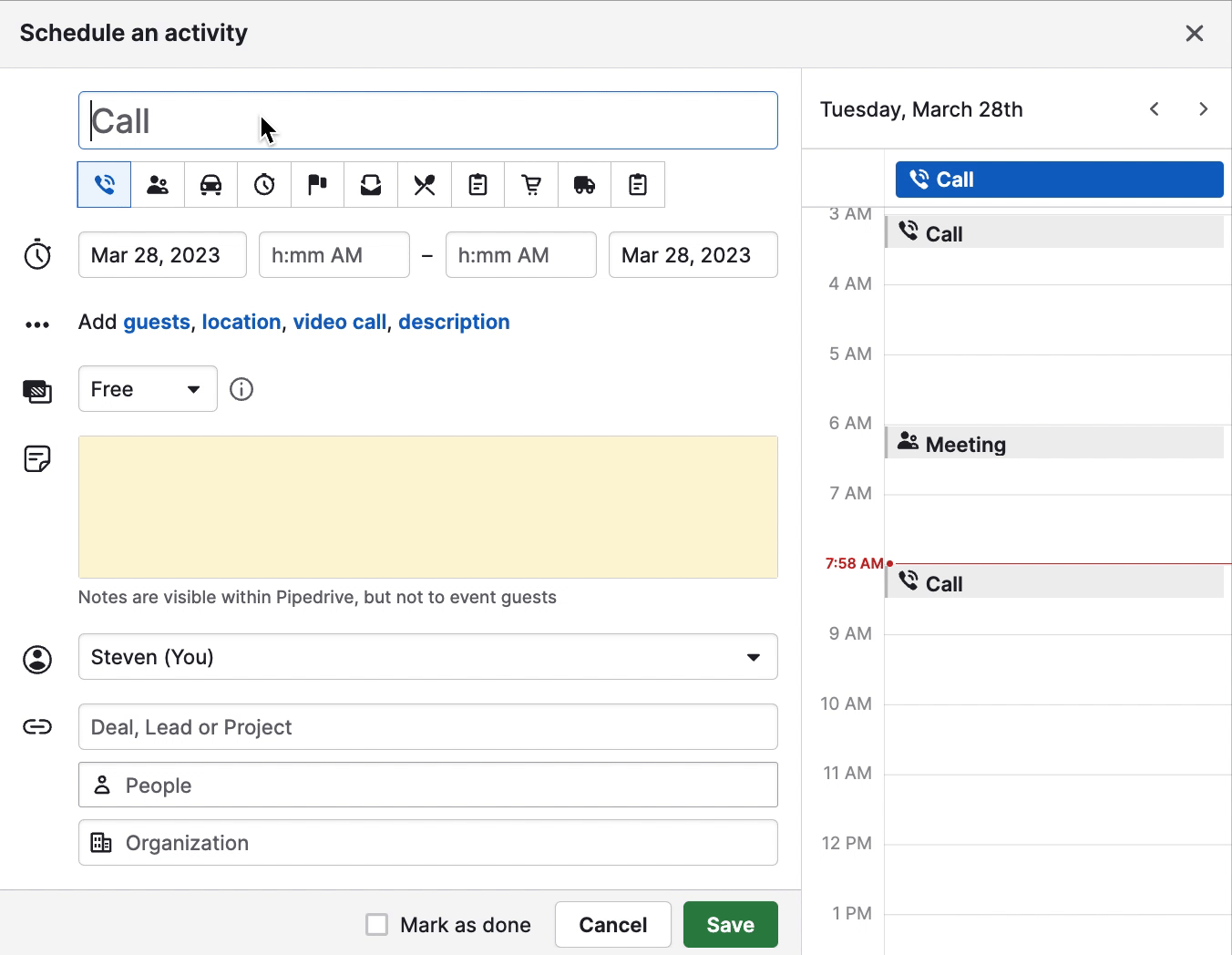Add a description via description link
The image size is (1232, 955).
tap(454, 322)
